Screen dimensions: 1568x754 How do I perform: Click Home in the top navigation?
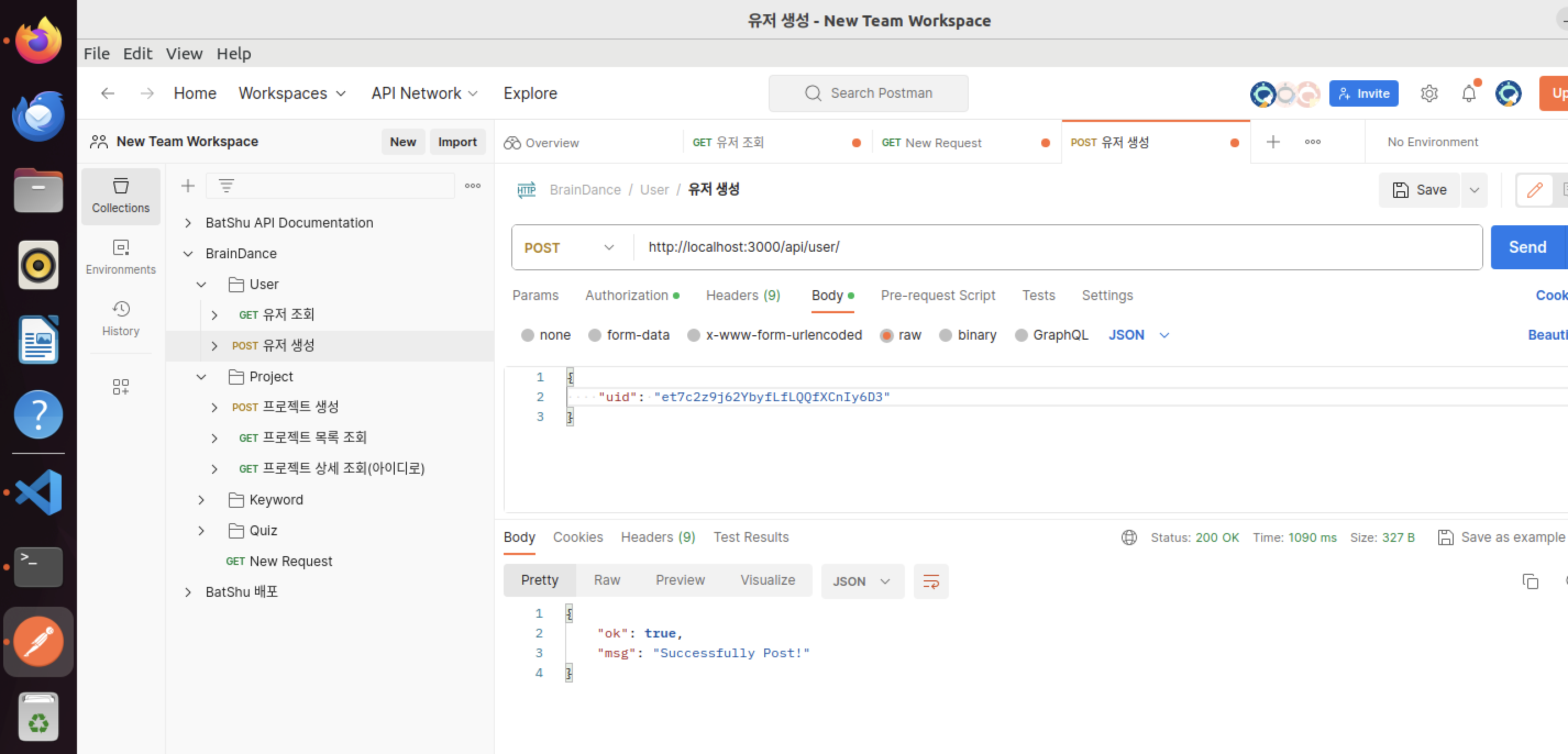tap(195, 93)
